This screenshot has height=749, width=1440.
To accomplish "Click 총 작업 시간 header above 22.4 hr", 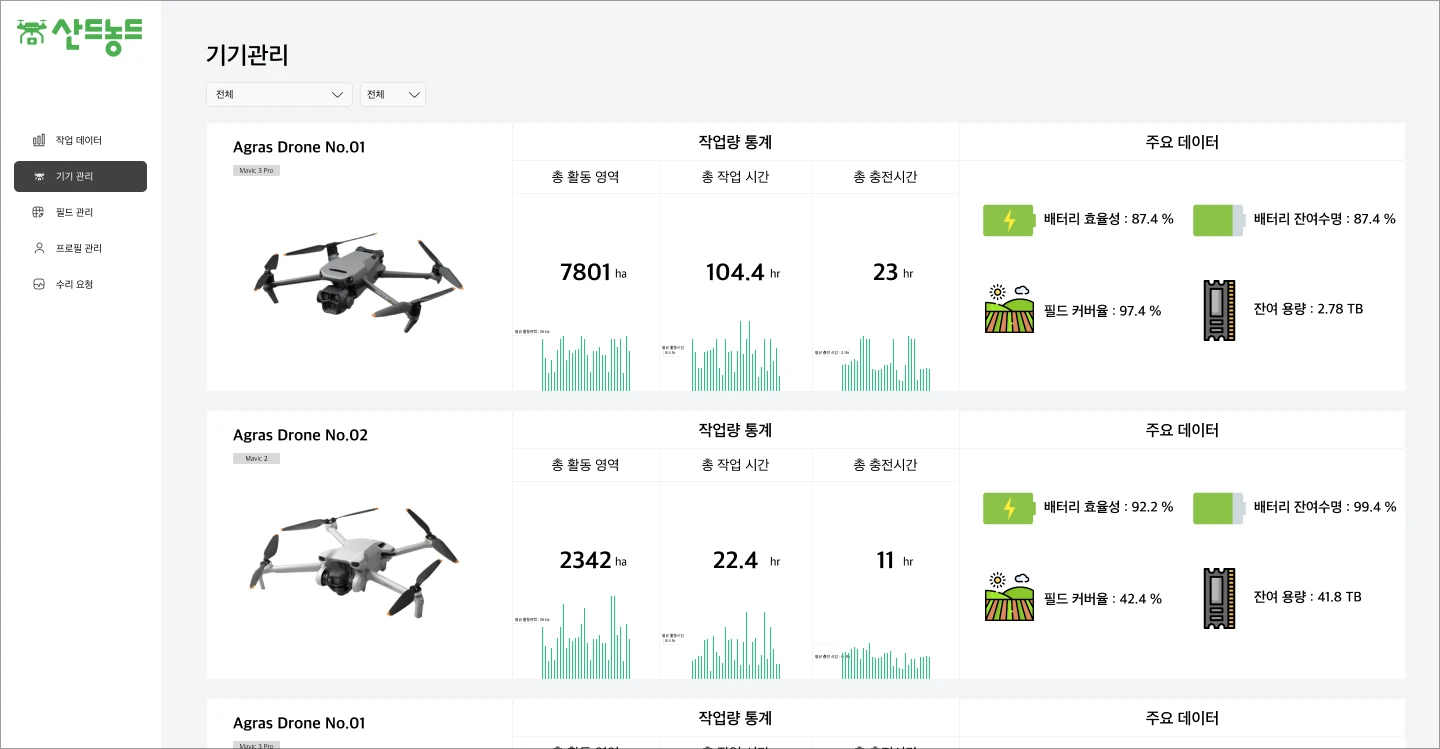I will [x=735, y=465].
